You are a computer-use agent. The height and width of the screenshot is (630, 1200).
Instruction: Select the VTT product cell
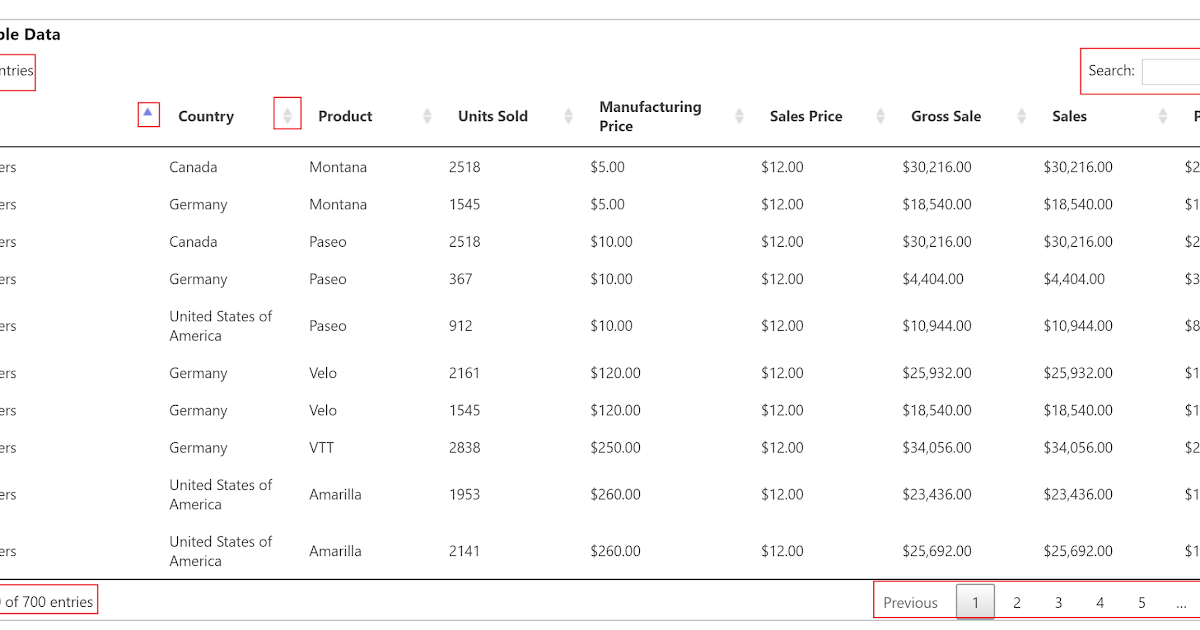322,448
